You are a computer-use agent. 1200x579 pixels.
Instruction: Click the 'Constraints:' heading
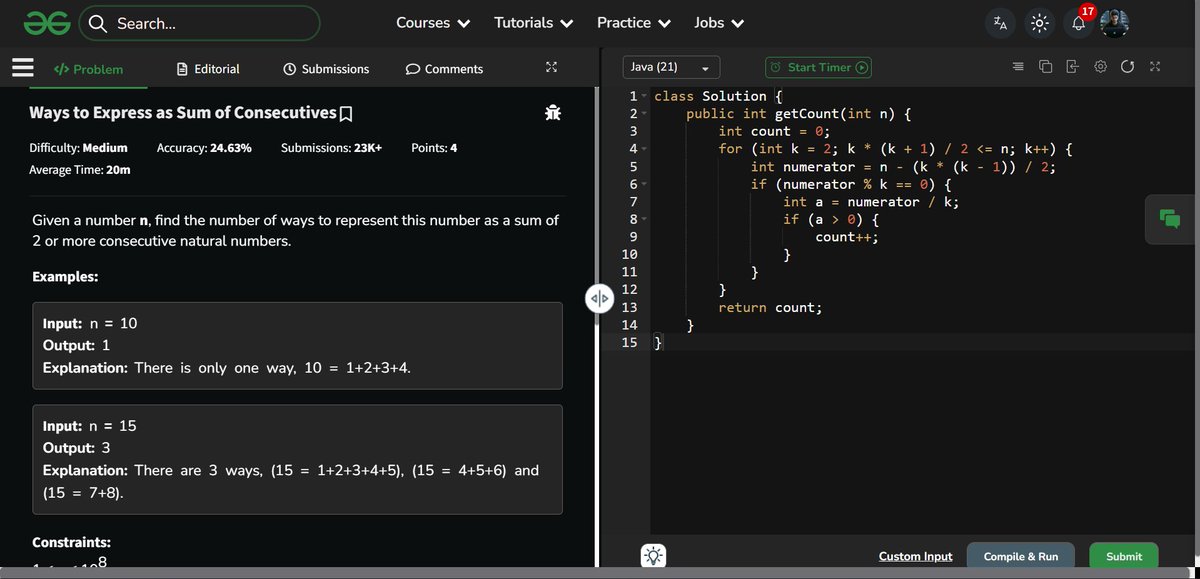click(x=71, y=542)
